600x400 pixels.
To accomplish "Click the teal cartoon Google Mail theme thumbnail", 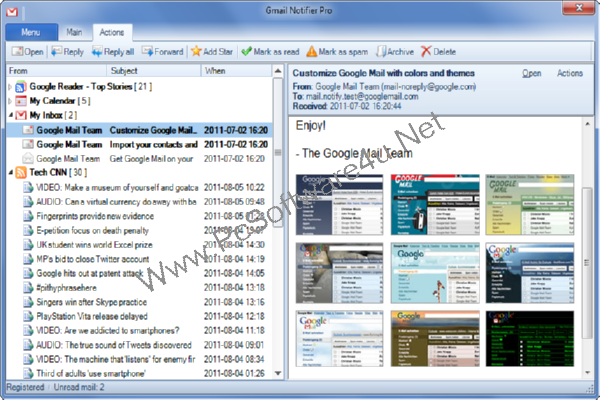I will (435, 205).
